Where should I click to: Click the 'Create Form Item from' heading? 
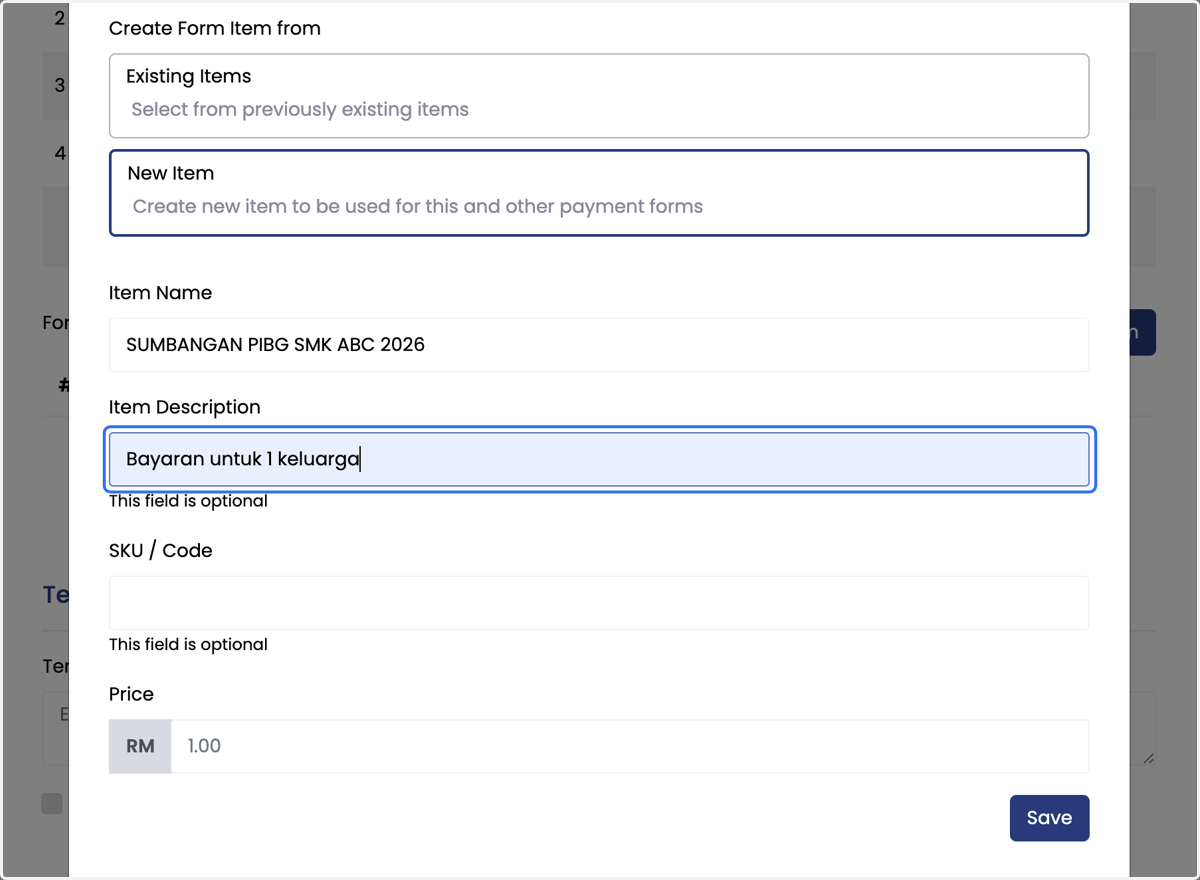215,28
